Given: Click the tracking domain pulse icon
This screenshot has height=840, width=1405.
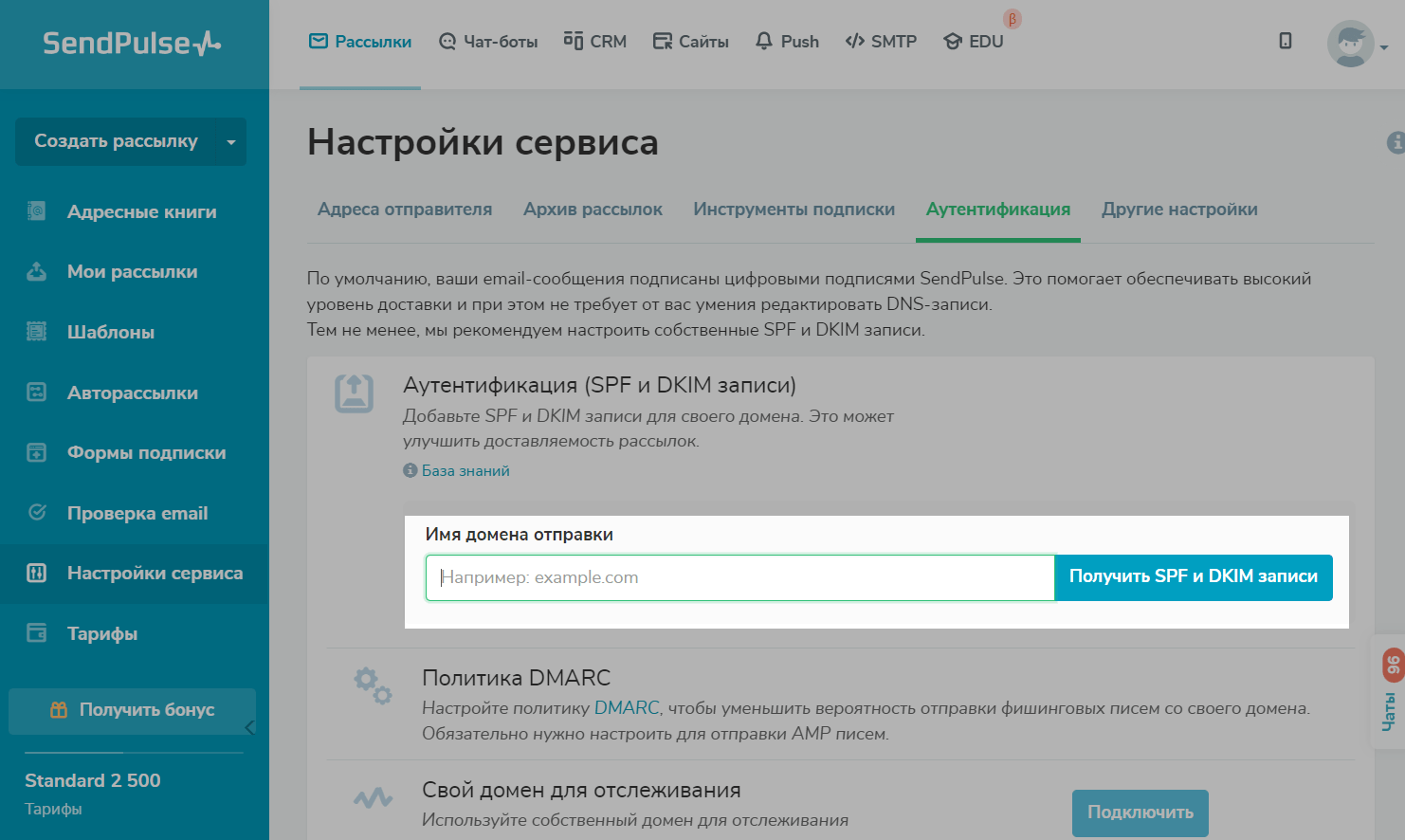Looking at the screenshot, I should tap(373, 797).
